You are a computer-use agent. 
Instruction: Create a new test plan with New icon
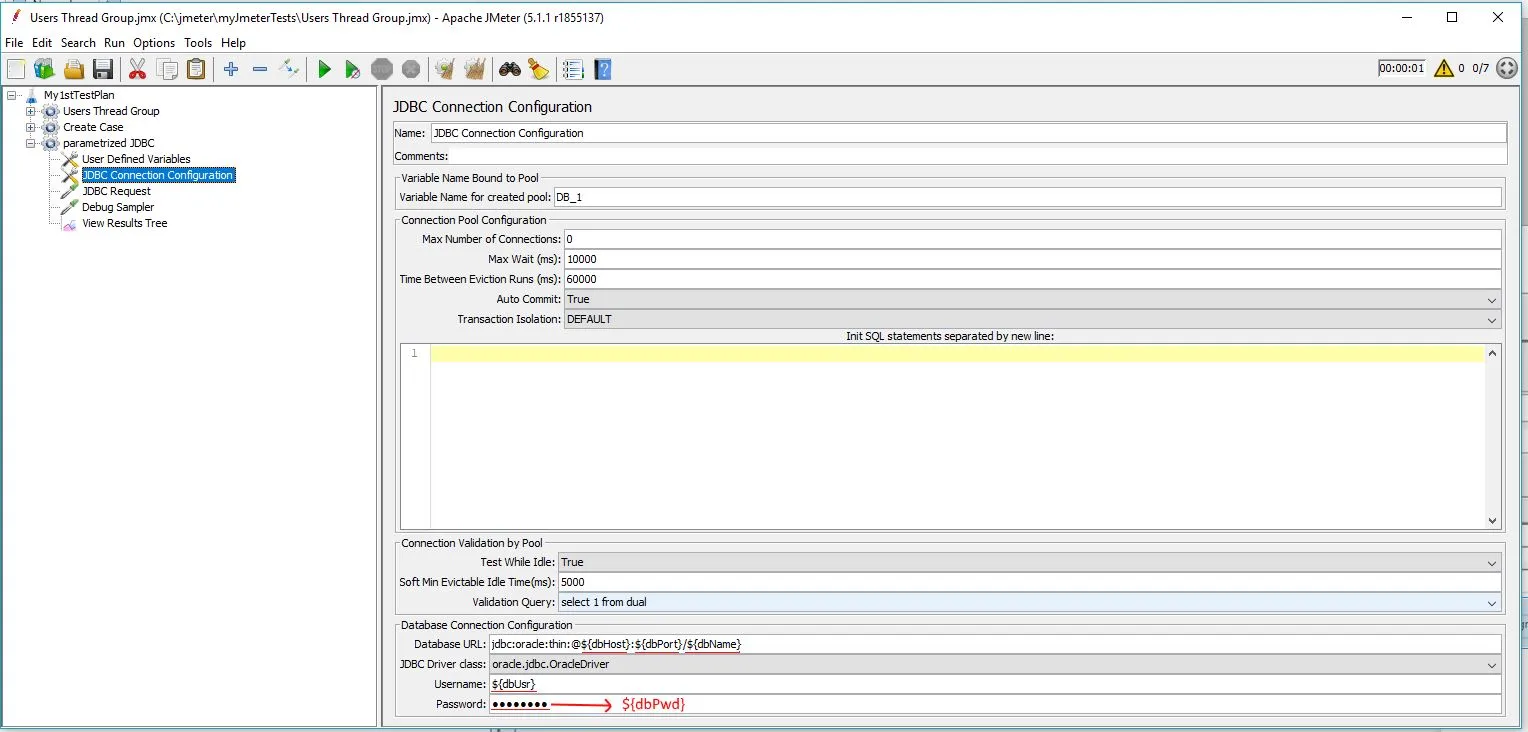click(x=16, y=69)
